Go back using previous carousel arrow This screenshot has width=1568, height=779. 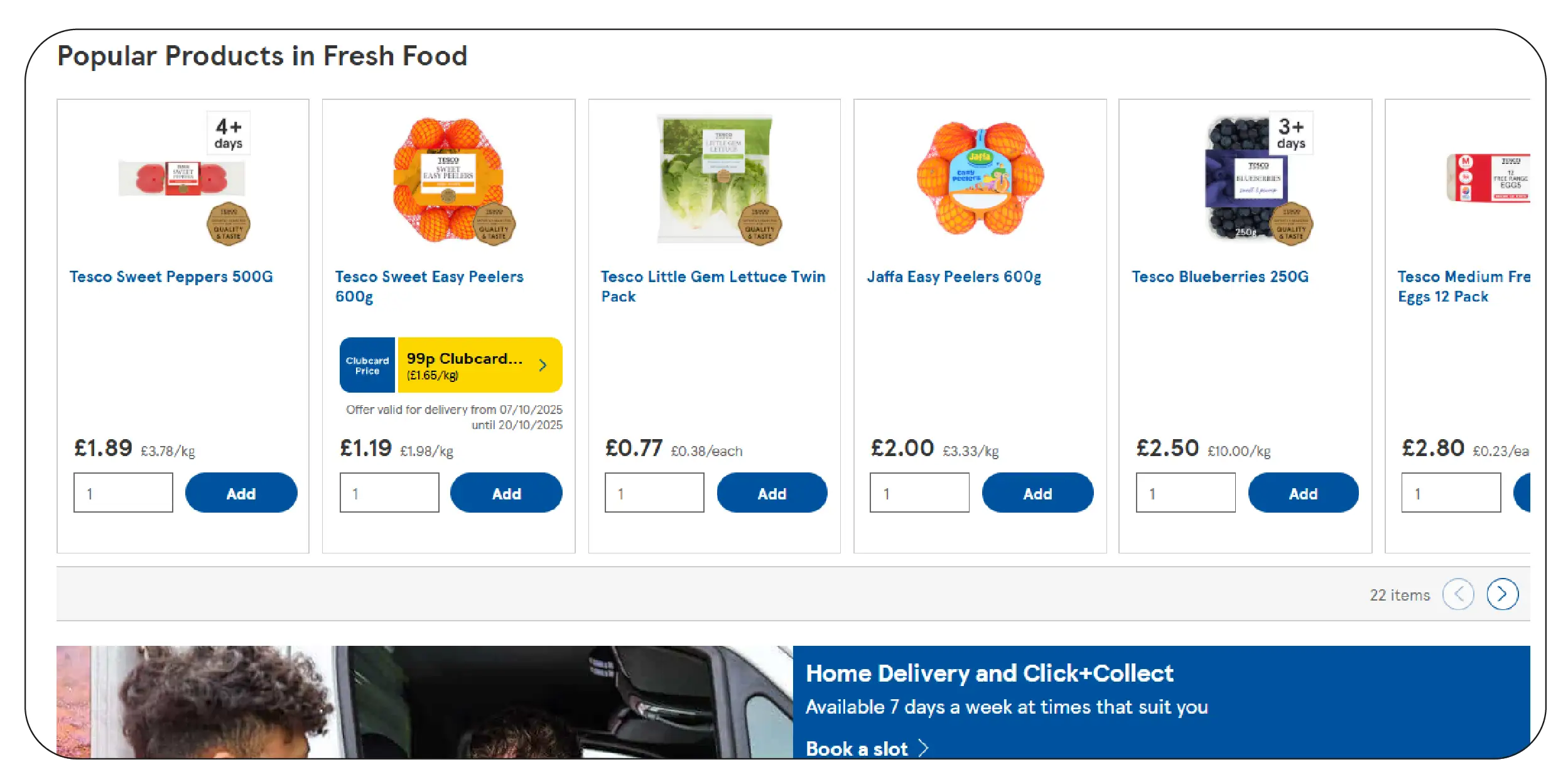[x=1458, y=593]
